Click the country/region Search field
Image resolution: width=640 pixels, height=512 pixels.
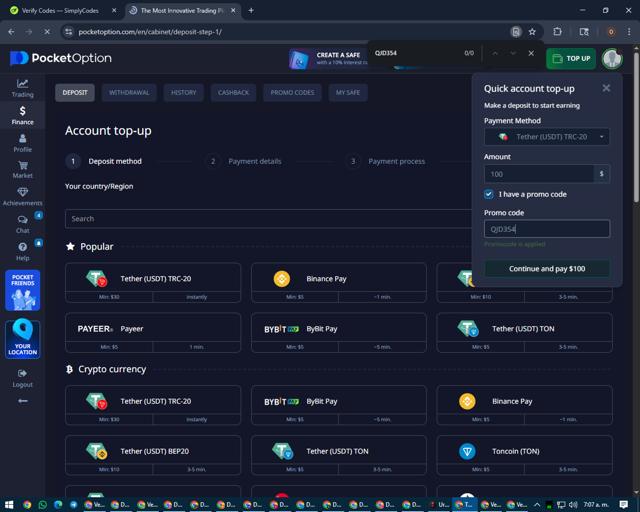pos(268,219)
